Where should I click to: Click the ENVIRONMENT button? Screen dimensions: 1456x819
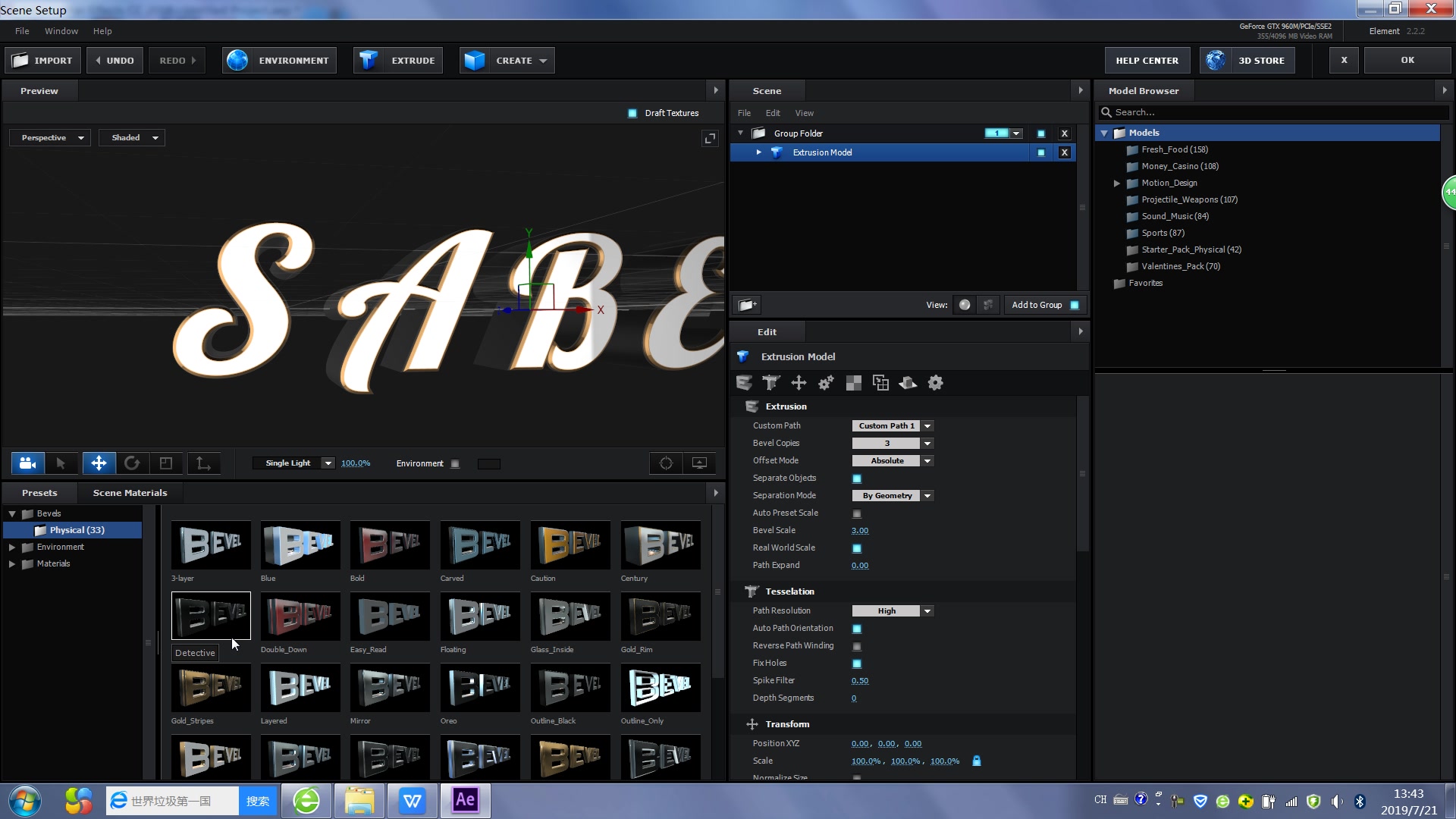(279, 61)
